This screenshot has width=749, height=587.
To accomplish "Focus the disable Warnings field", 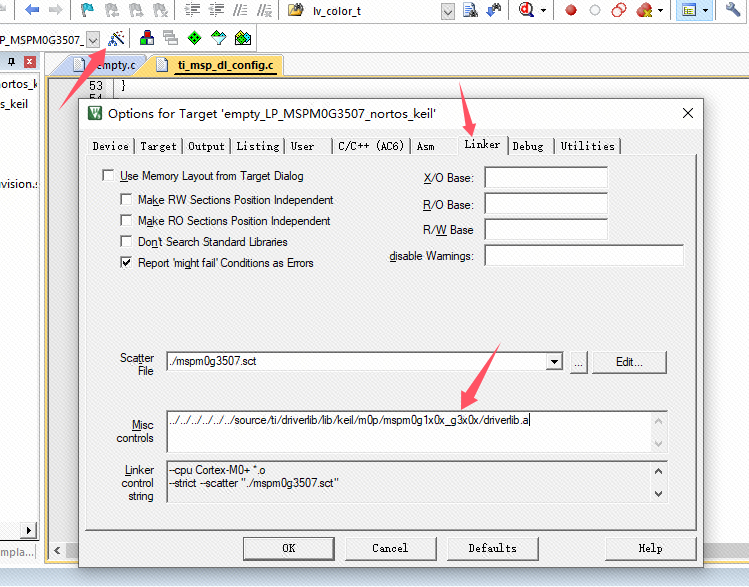I will tap(584, 255).
